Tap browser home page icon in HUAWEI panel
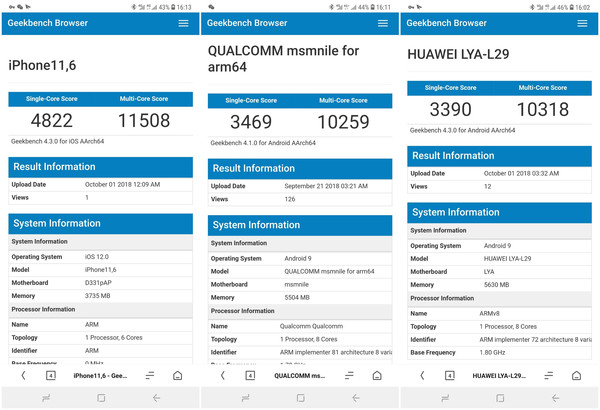The width and height of the screenshot is (600, 410). pyautogui.click(x=576, y=376)
